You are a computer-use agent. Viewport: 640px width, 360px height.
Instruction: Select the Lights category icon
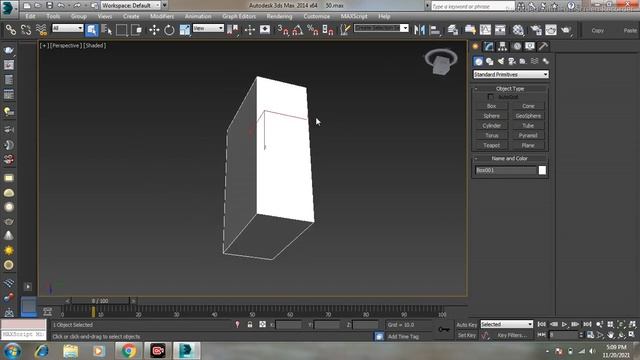[x=501, y=61]
